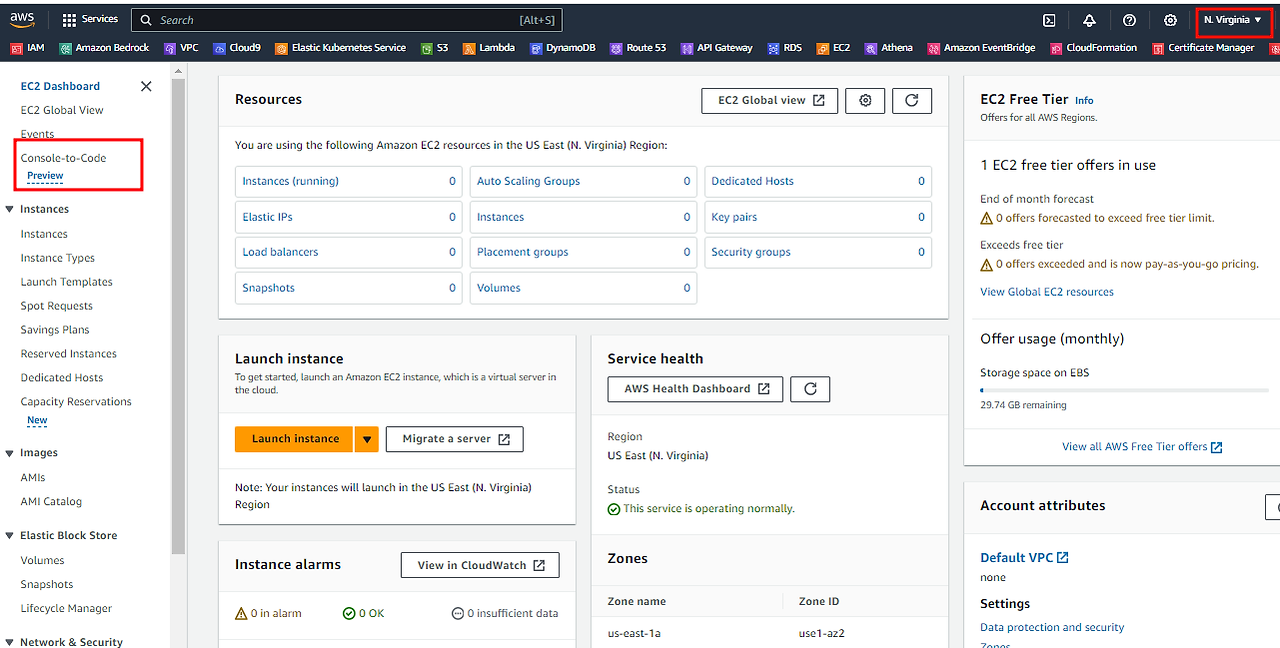1280x648 pixels.
Task: Open the API Gateway shortcut
Action: (717, 48)
